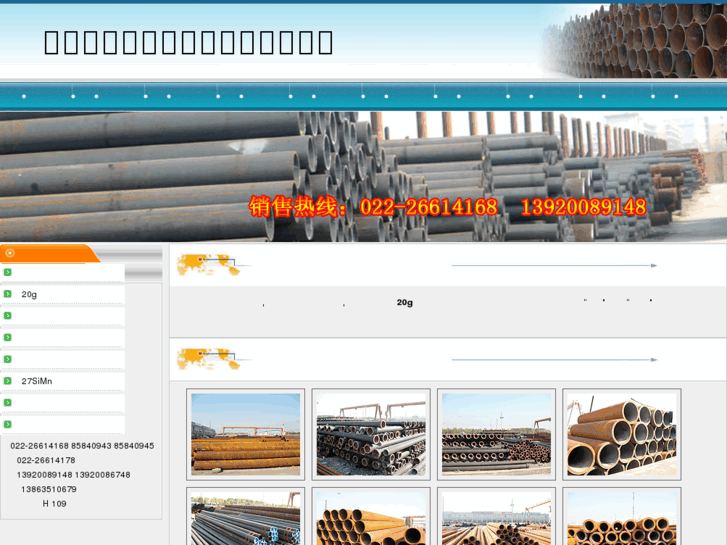
Task: Follow the bold 20g link in content text
Action: [404, 302]
